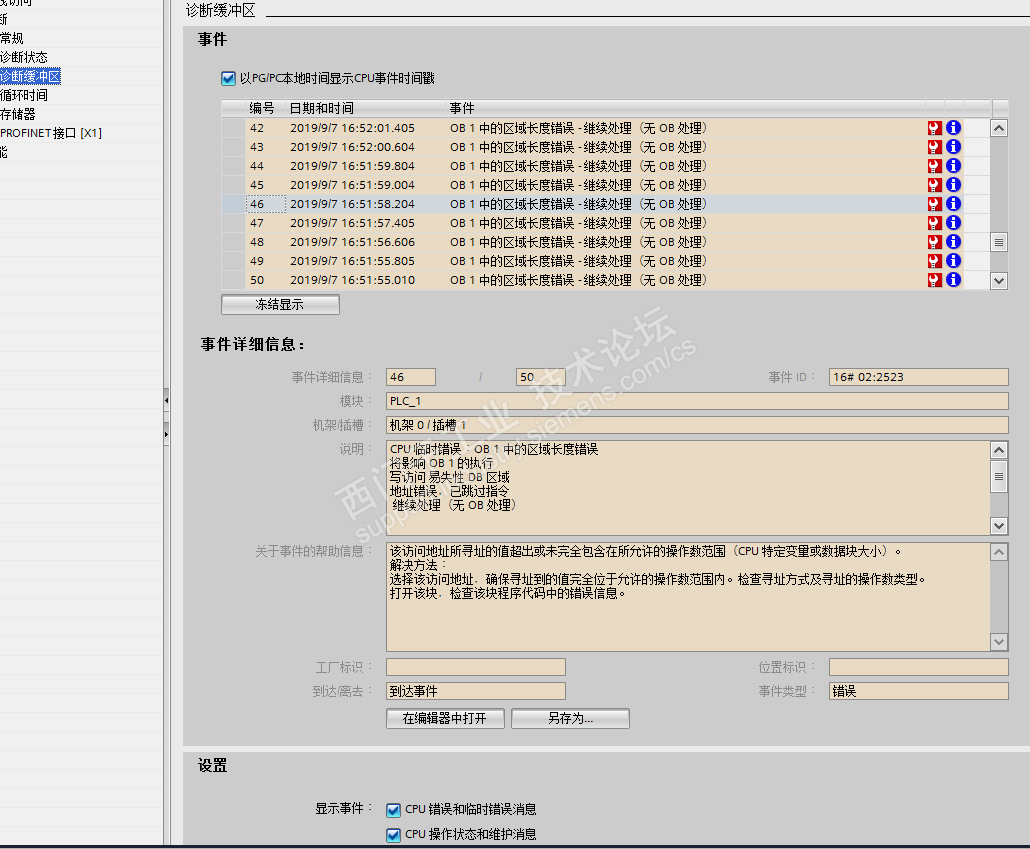Click 模块 field showing PLC_1
This screenshot has height=849, width=1030.
[697, 402]
